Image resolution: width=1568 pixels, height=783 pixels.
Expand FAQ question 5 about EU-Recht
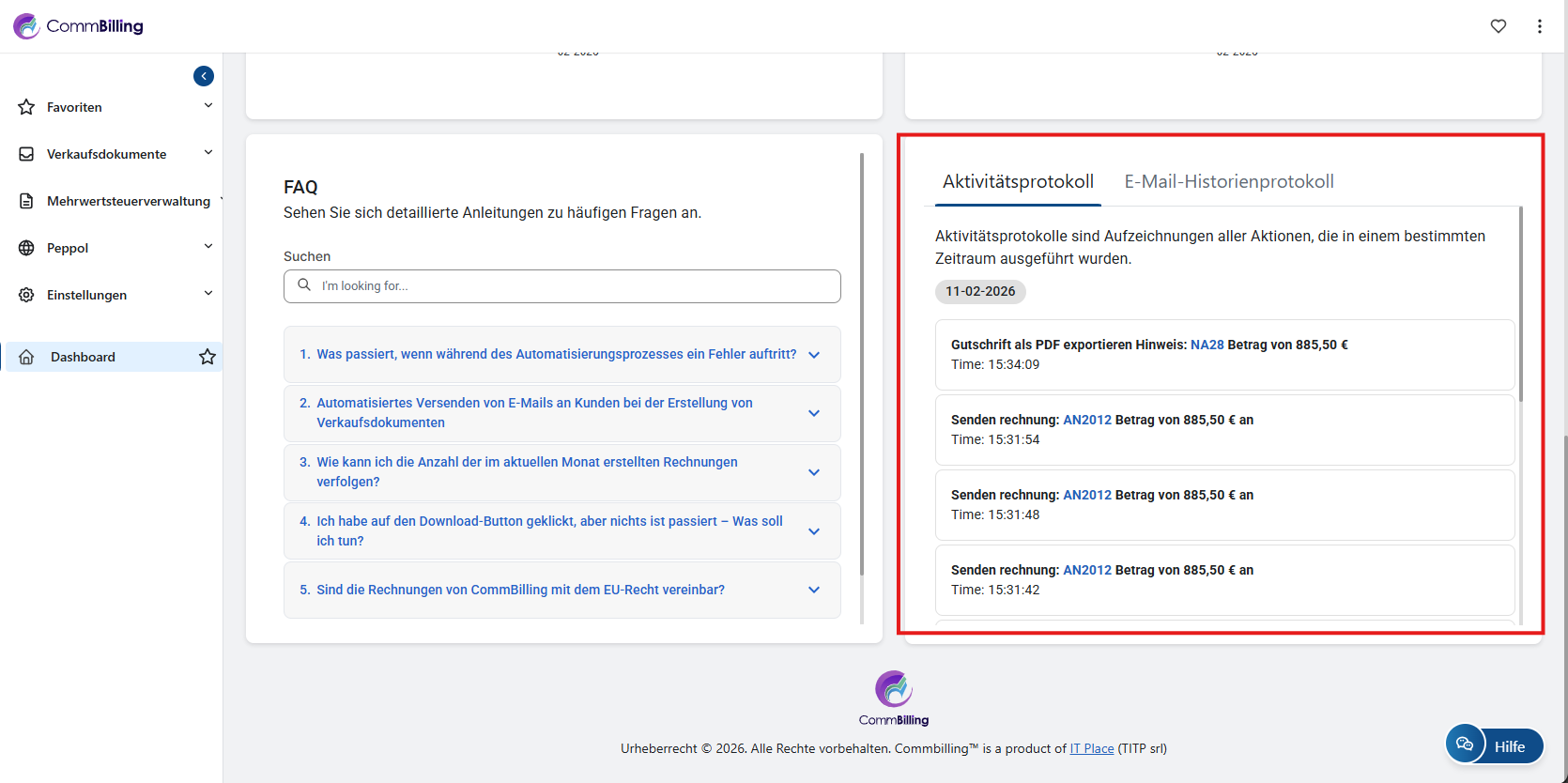814,590
